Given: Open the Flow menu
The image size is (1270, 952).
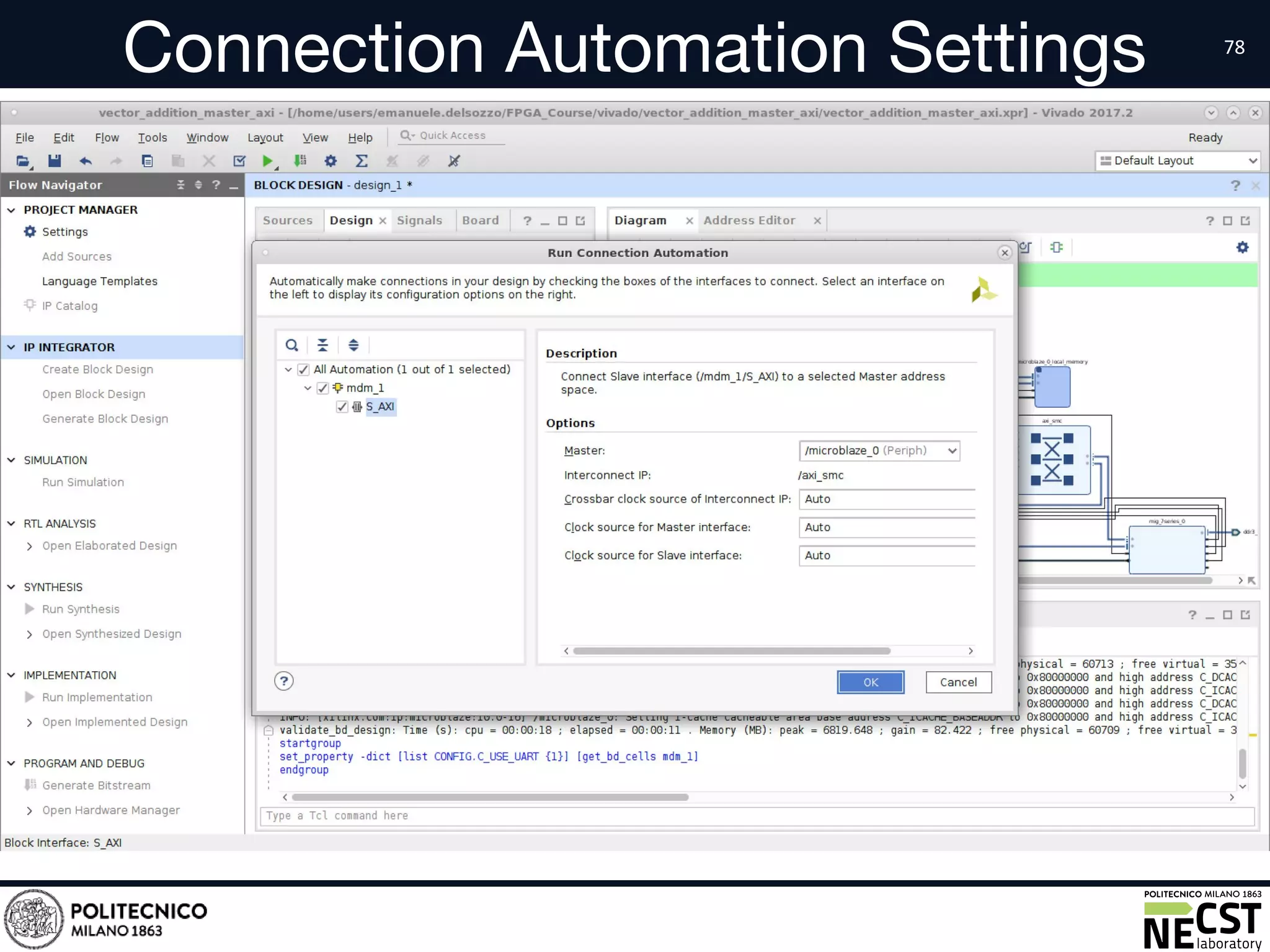Looking at the screenshot, I should 107,138.
